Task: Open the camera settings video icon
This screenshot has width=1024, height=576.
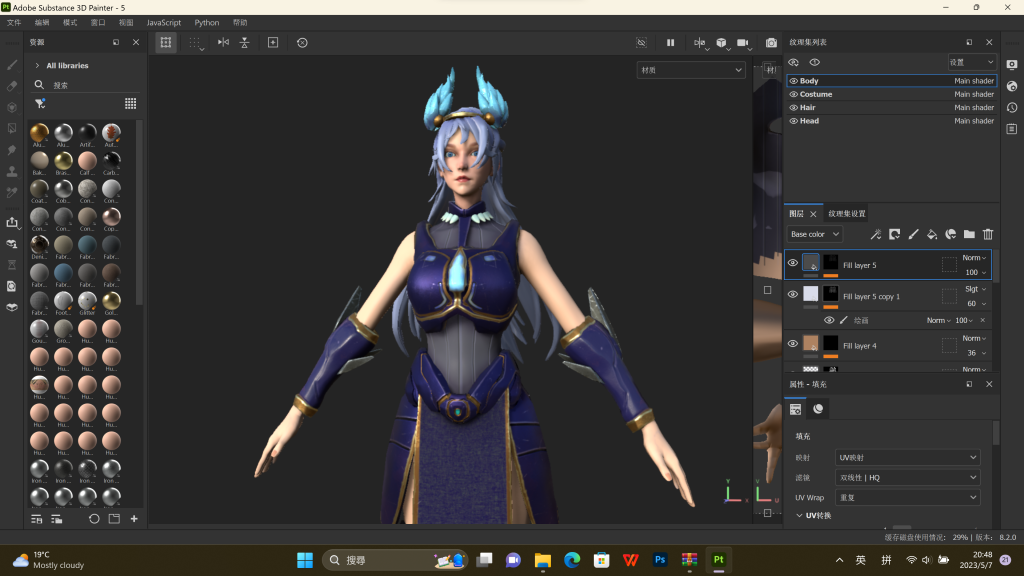Action: click(x=743, y=42)
